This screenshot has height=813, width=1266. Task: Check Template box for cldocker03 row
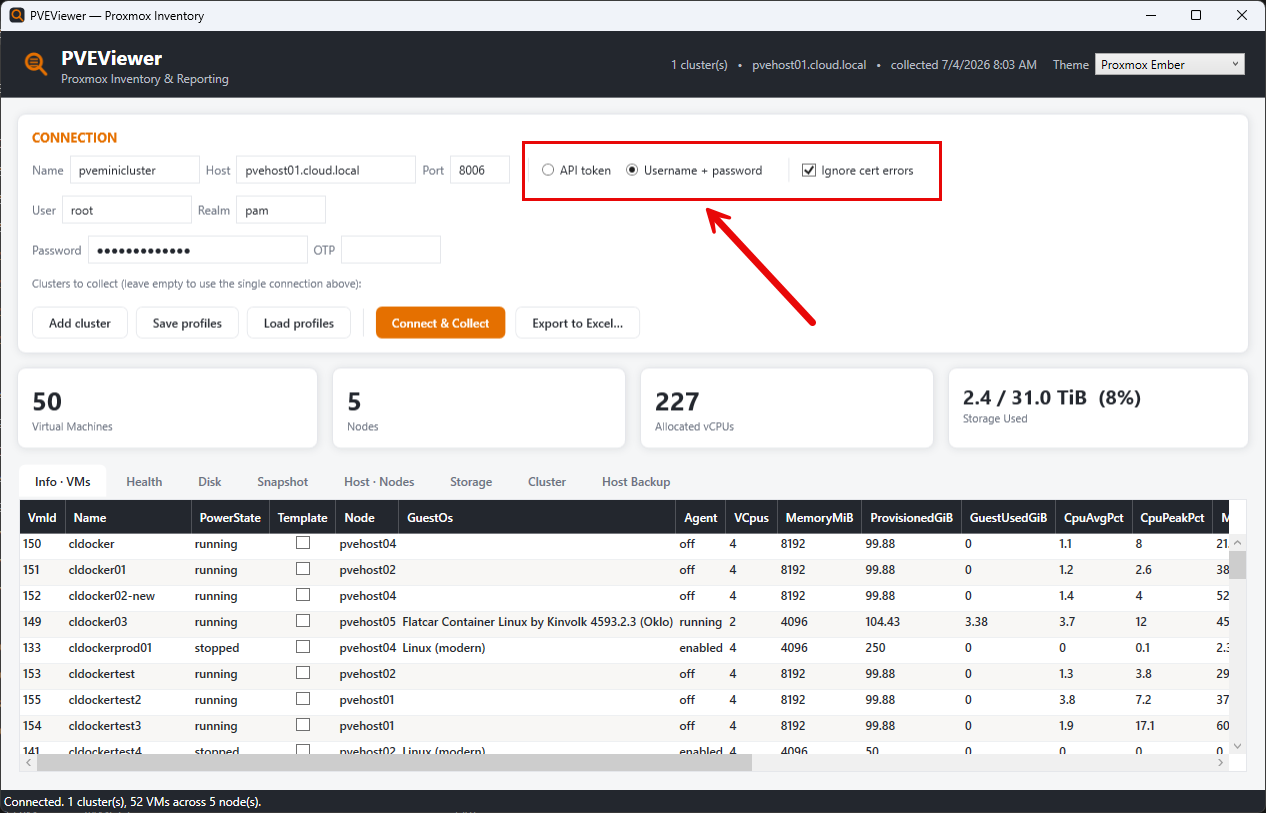(x=303, y=621)
